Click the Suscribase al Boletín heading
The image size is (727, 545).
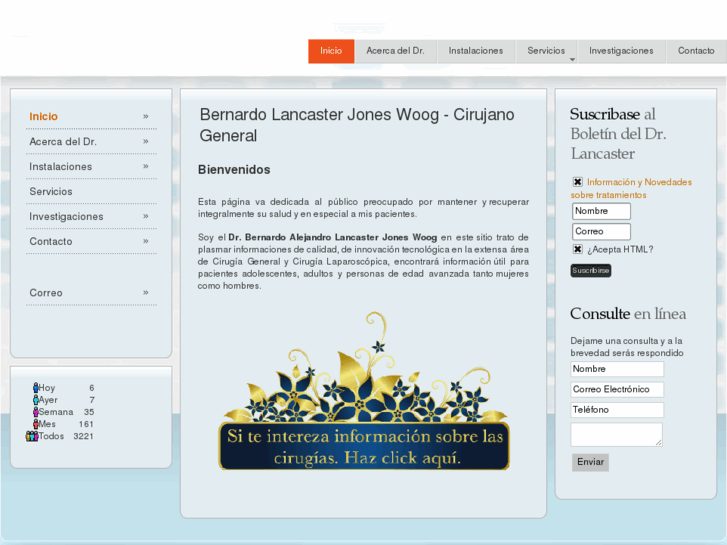pos(619,134)
